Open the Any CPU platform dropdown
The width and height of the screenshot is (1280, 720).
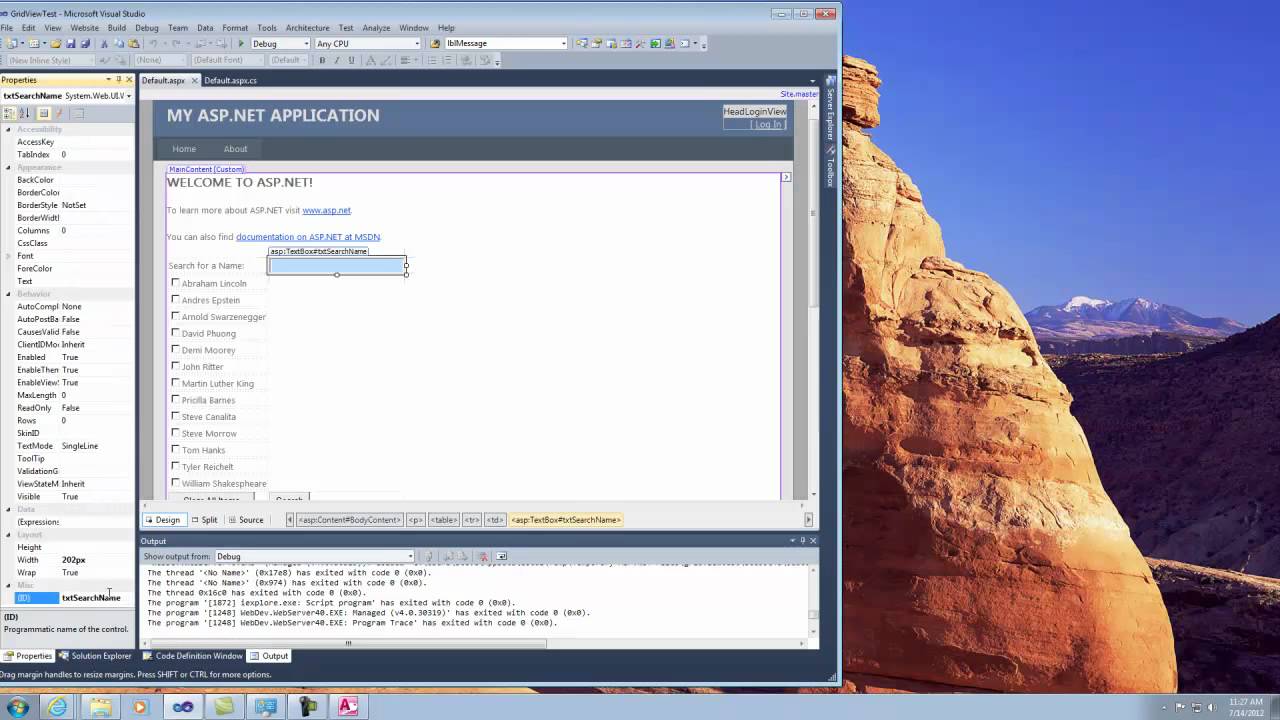(417, 44)
